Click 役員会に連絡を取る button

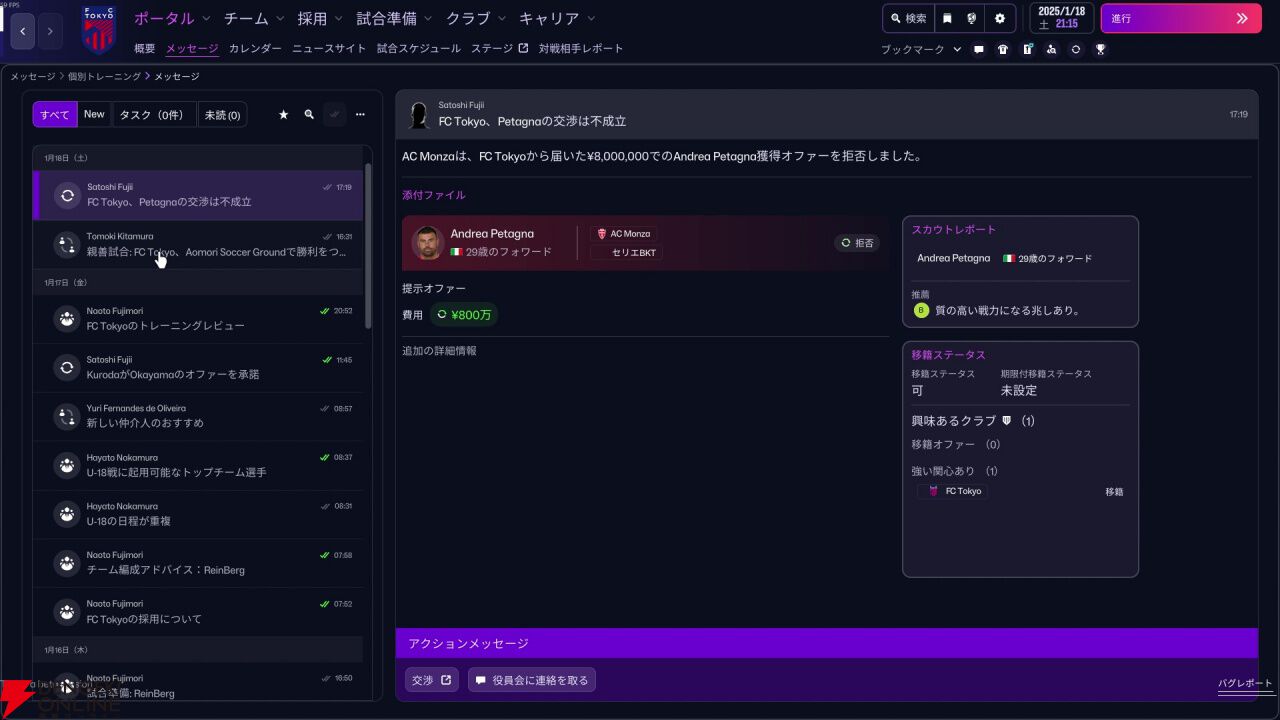[x=532, y=680]
